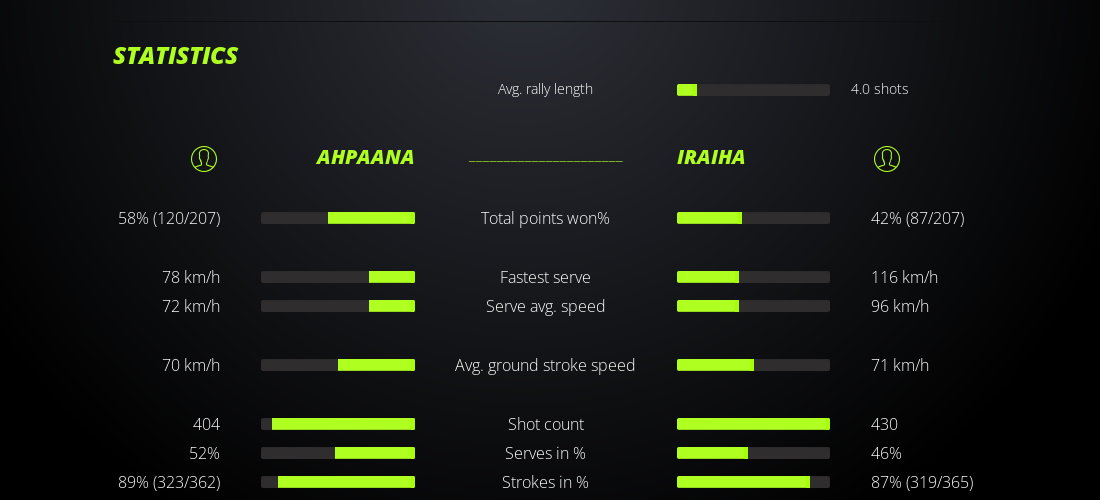Click Iraiha's shot count bar
This screenshot has width=1100, height=500.
(x=753, y=424)
